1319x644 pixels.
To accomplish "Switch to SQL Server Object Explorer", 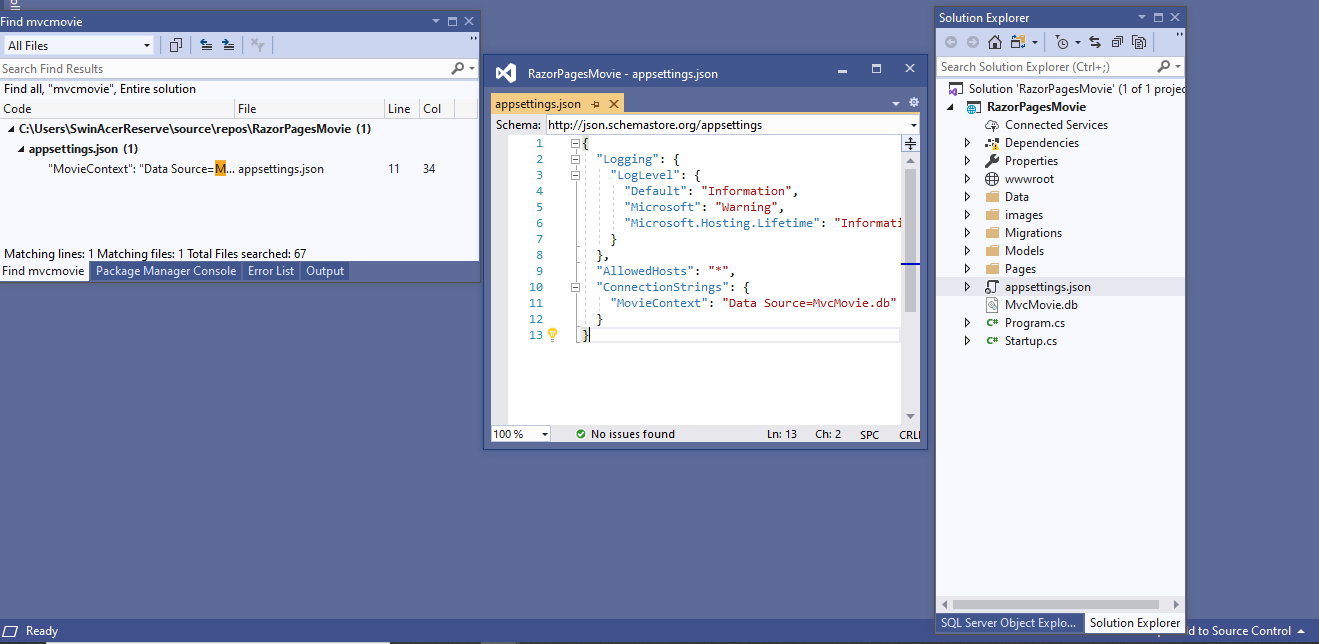I will (x=1008, y=622).
